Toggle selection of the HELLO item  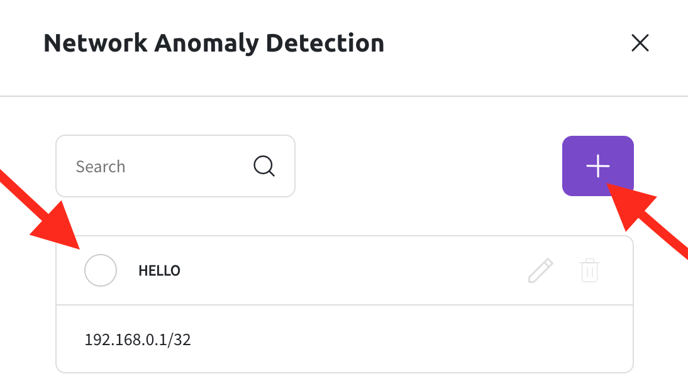click(100, 270)
